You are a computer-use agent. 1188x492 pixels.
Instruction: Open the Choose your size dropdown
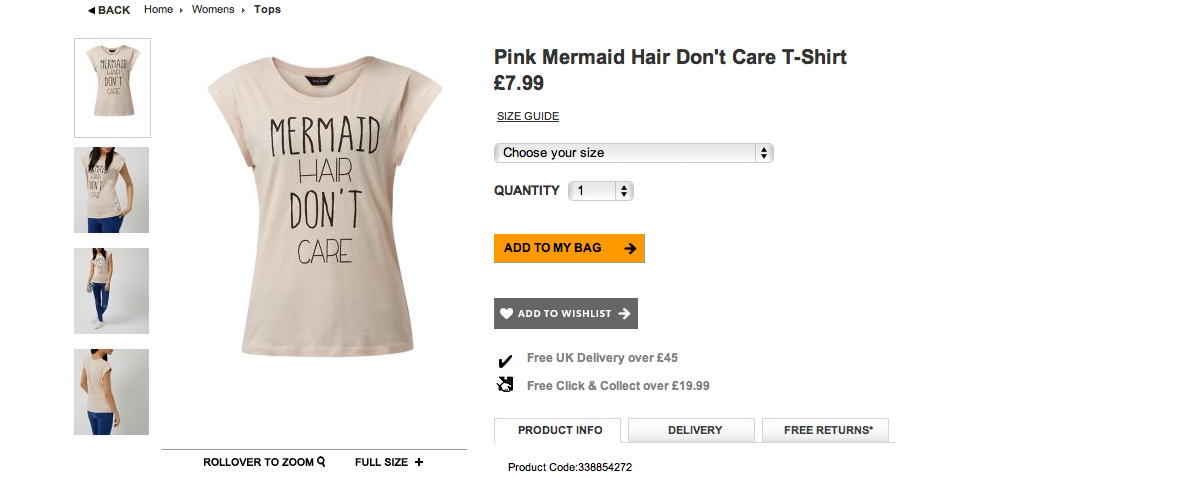coord(634,153)
